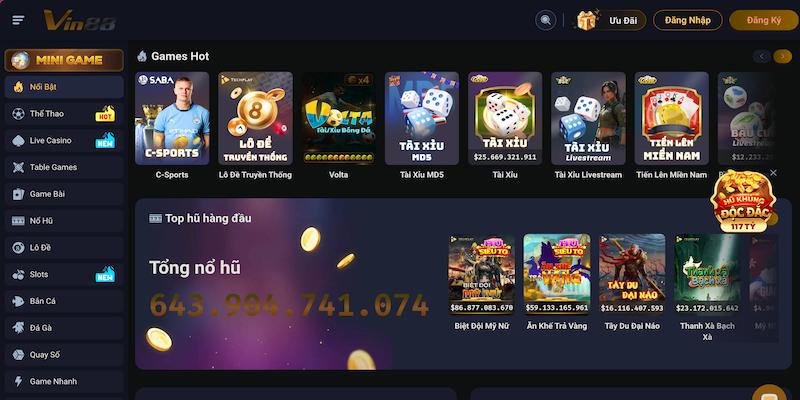The height and width of the screenshot is (400, 800).
Task: Click the Đá Gà rooster icon
Action: (18, 328)
